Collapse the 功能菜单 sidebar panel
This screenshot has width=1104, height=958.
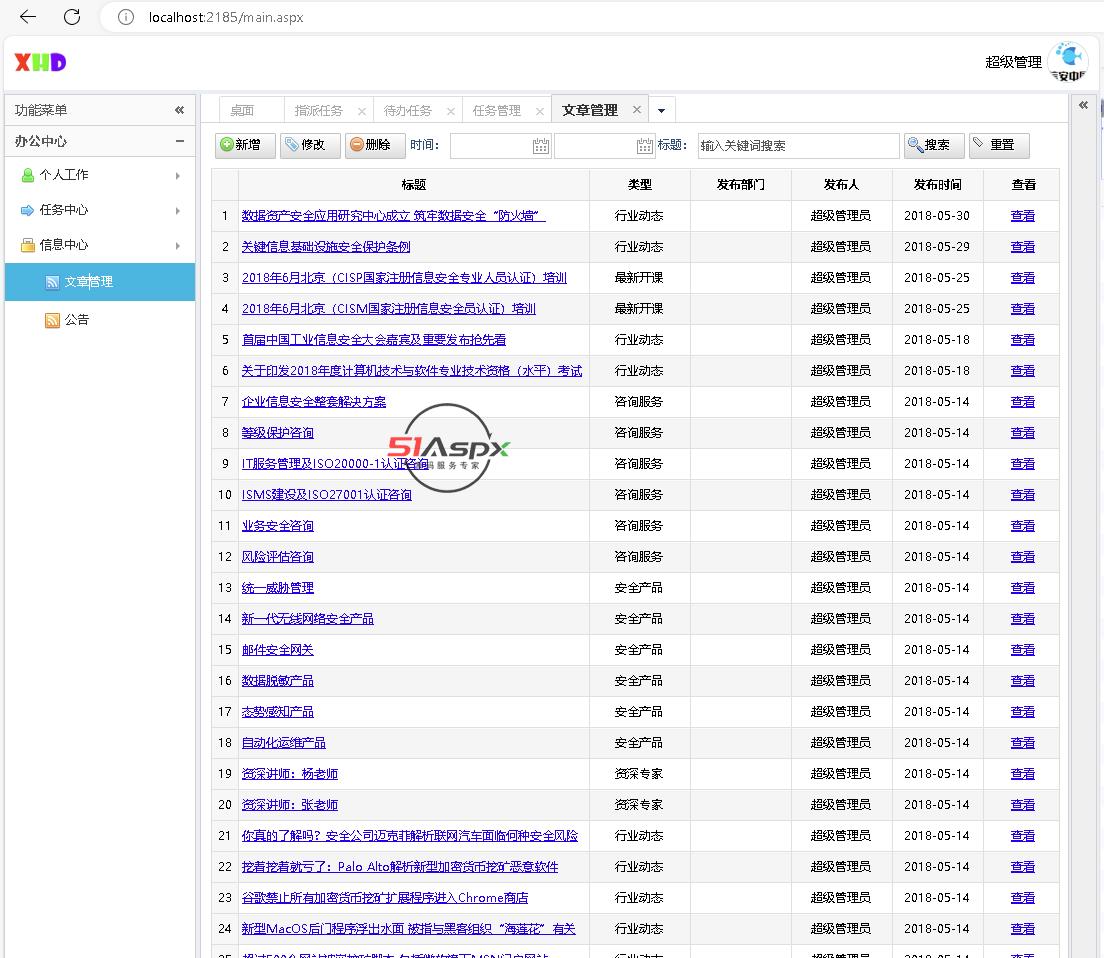pyautogui.click(x=179, y=110)
